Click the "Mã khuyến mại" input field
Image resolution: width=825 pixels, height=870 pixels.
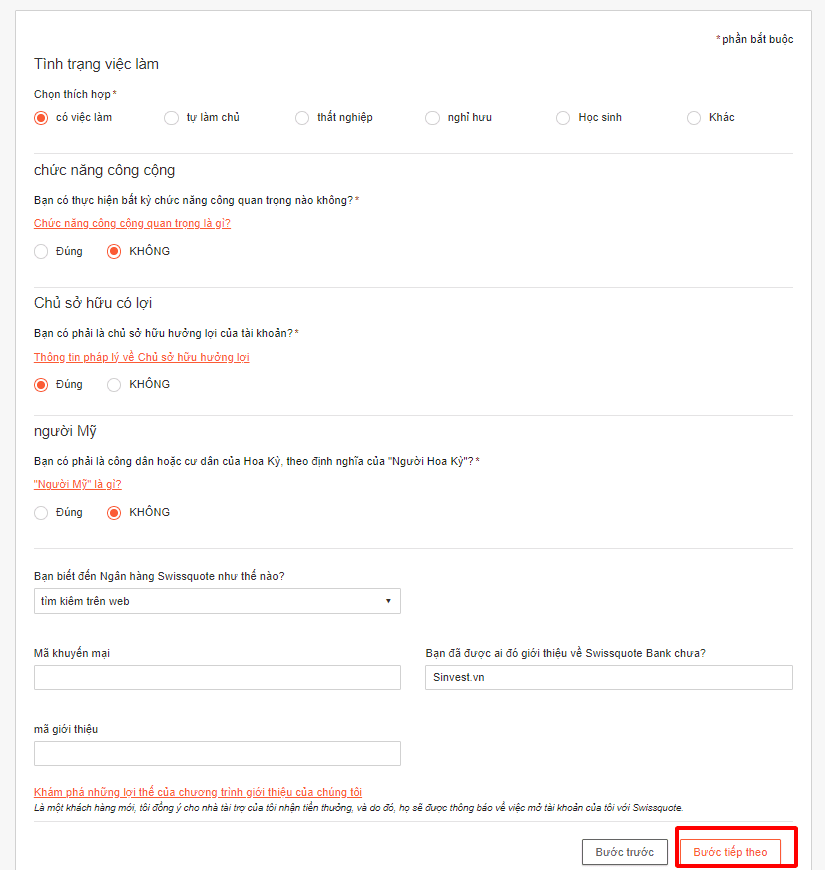[217, 677]
